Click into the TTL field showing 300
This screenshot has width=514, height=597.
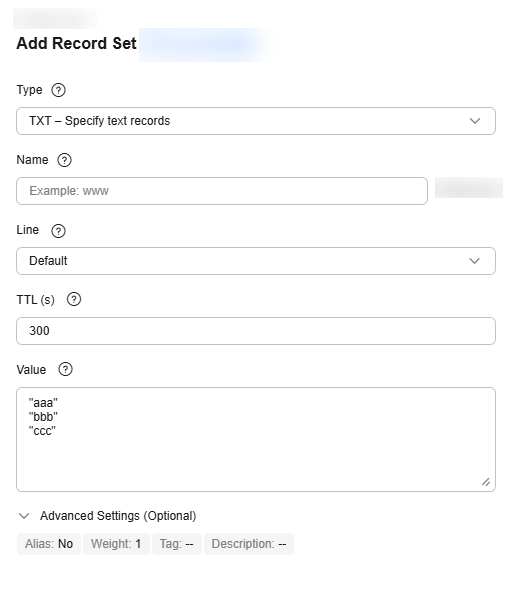point(256,331)
